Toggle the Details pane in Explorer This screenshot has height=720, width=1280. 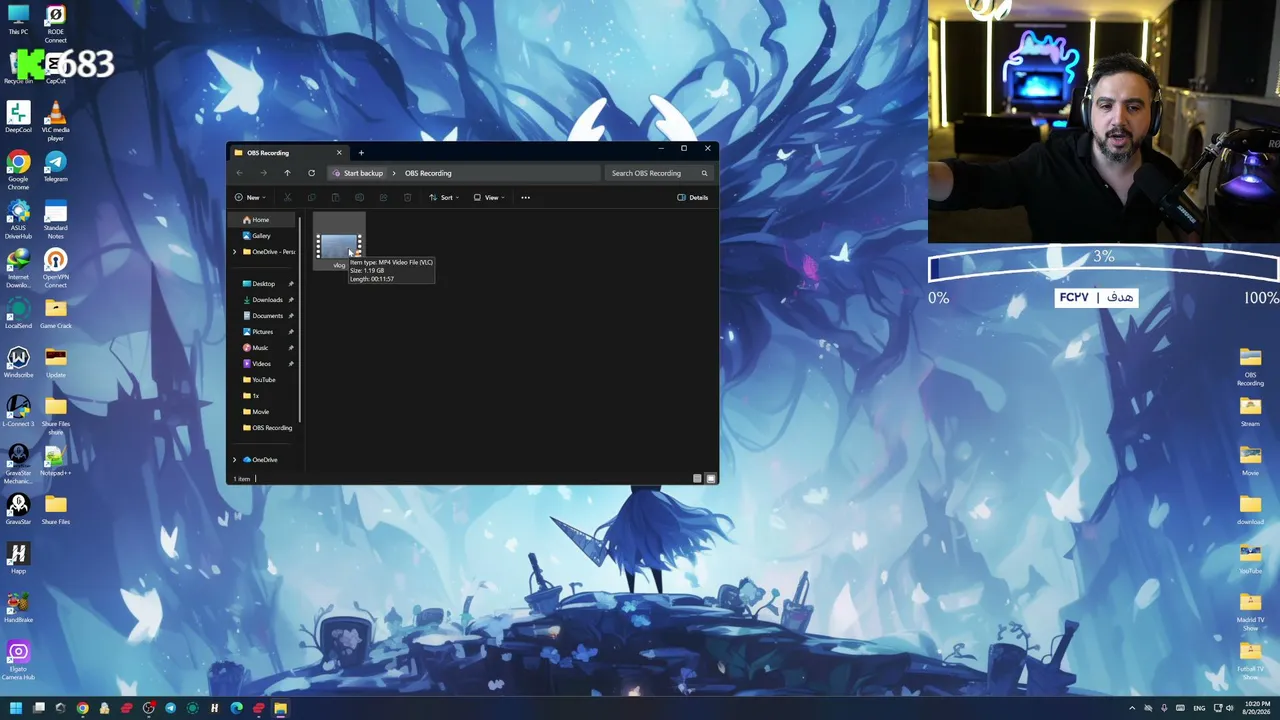click(x=692, y=197)
